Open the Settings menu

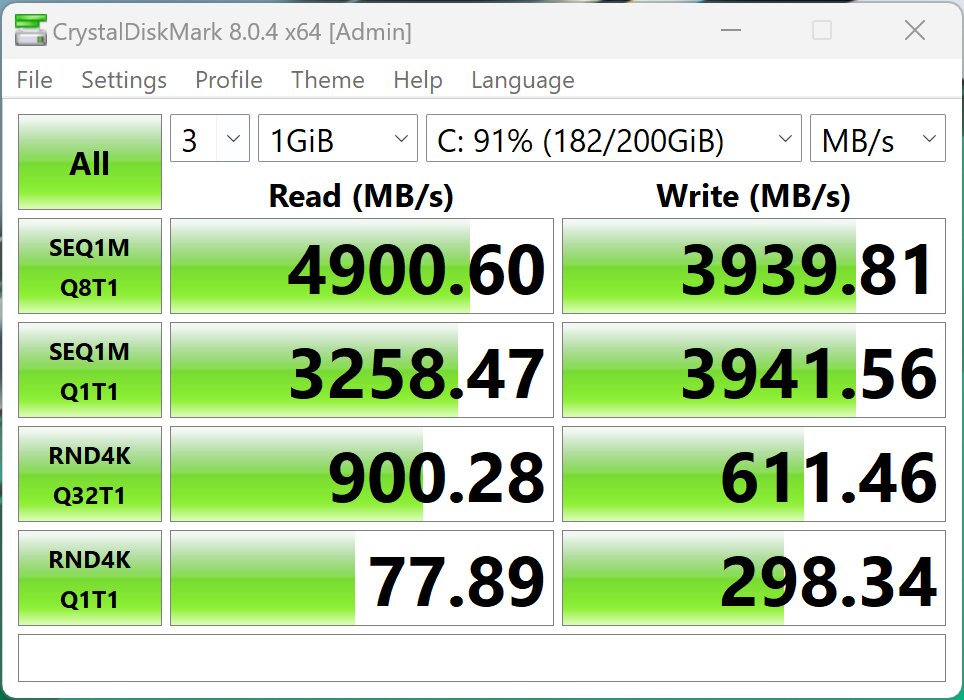[124, 80]
